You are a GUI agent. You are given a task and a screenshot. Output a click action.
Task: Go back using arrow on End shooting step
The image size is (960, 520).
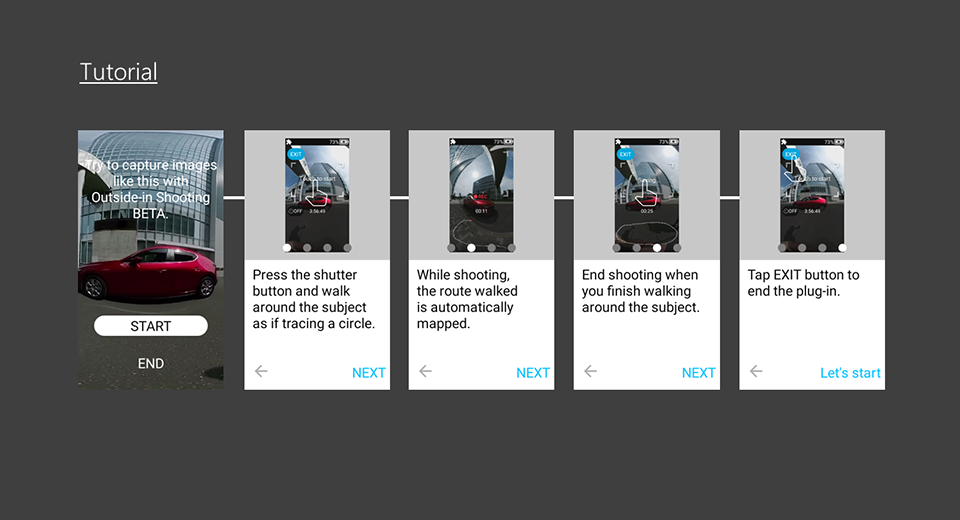[x=590, y=371]
